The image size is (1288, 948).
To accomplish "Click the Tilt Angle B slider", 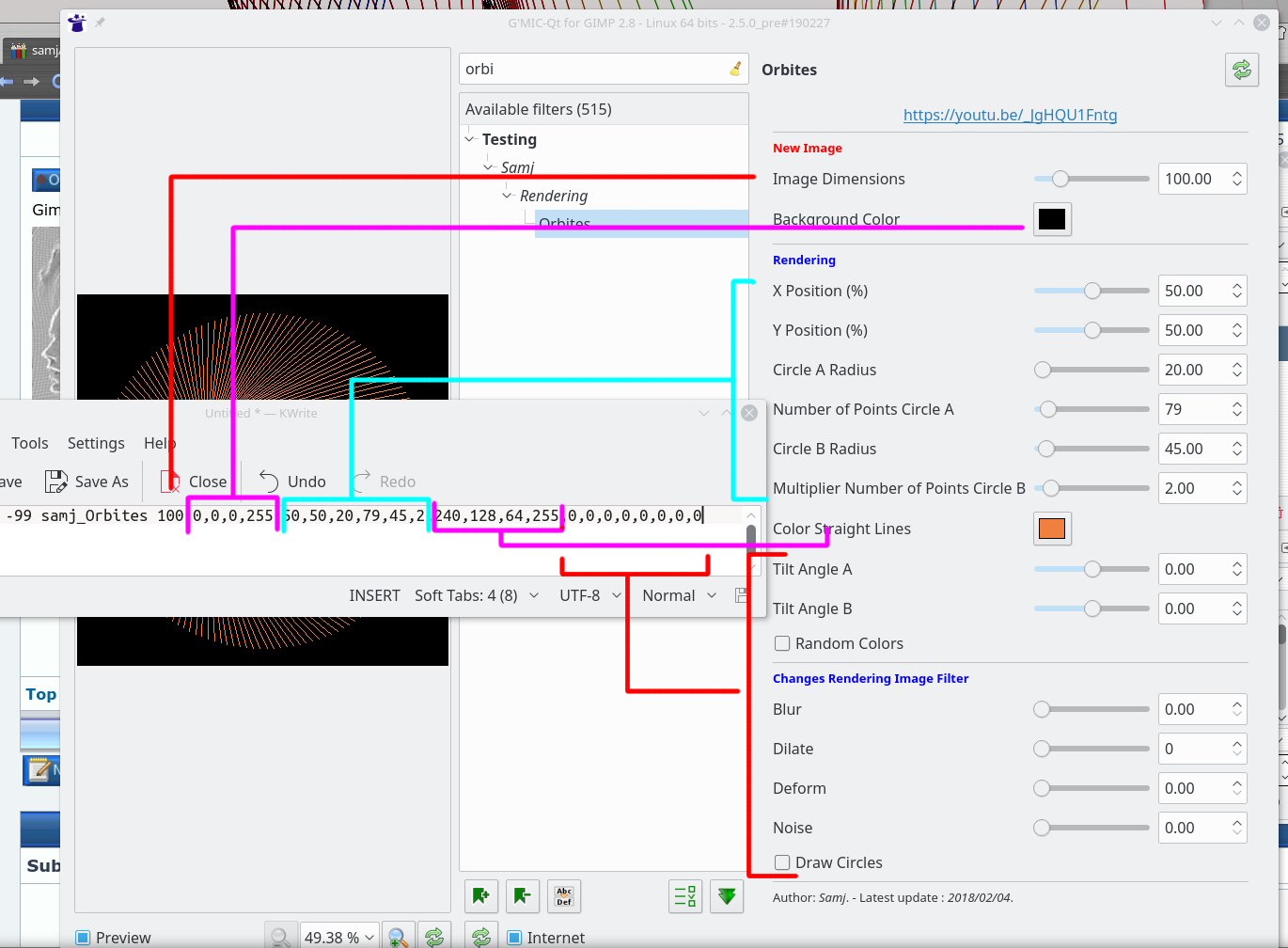I will 1092,608.
